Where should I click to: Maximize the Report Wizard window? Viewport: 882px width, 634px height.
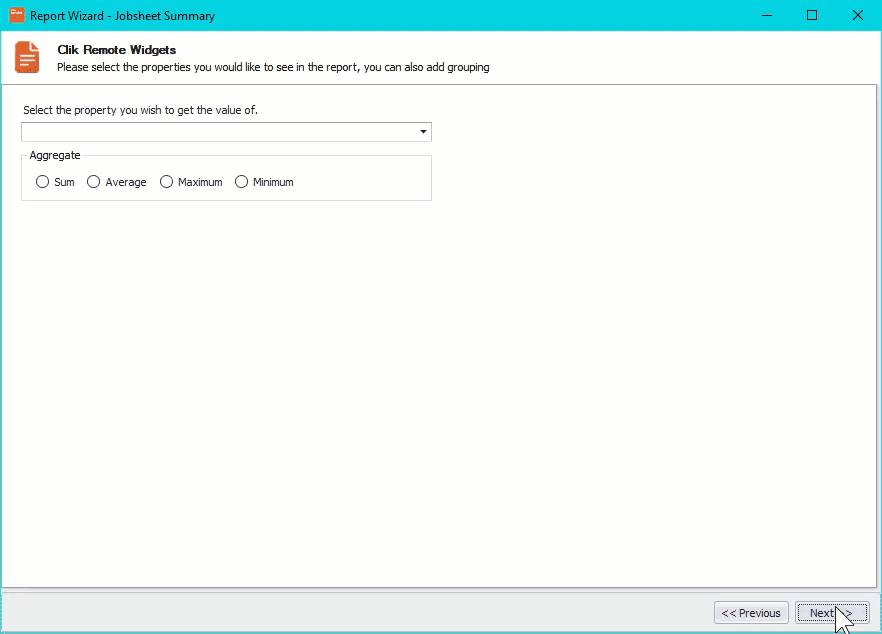(x=811, y=15)
